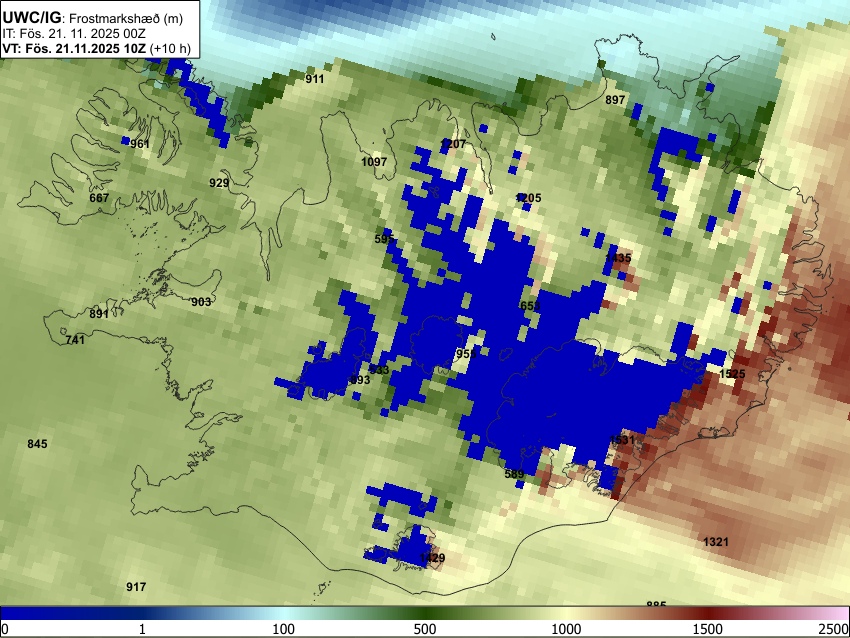Click the 1531 map label
Screen dimensions: 850x638
point(622,440)
